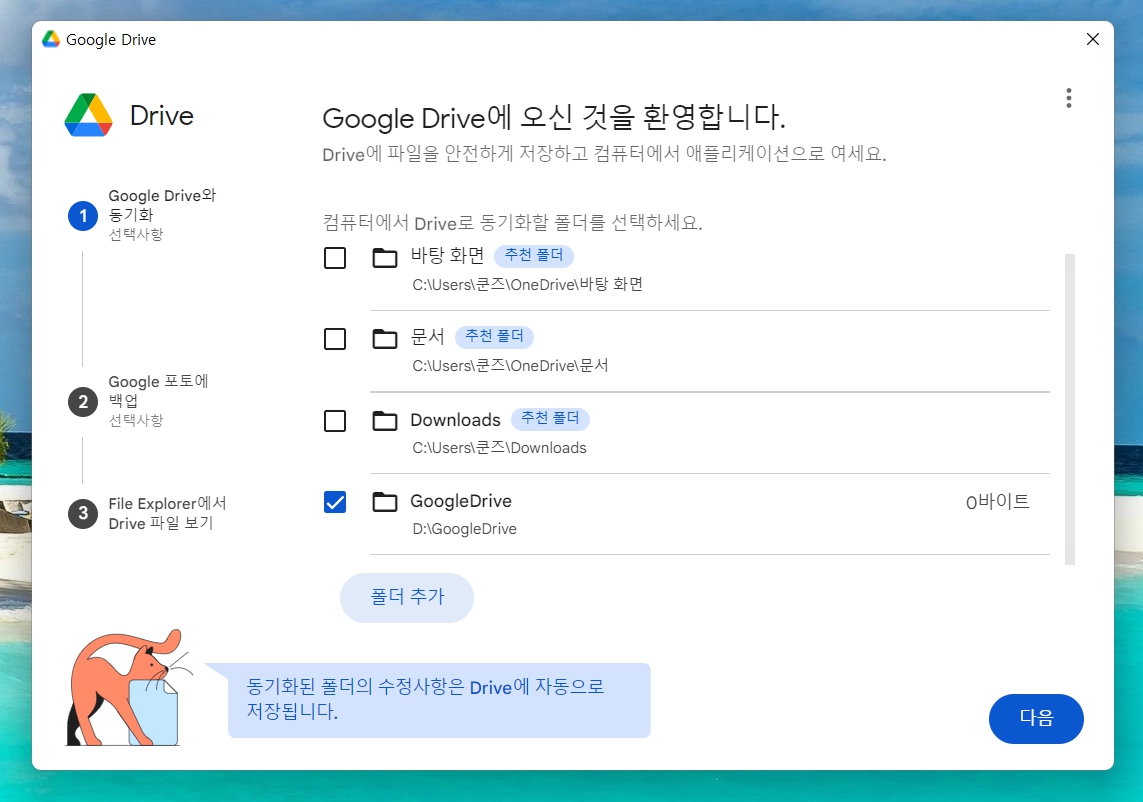Click the Google Drive에 오신 것을 환영합니다 heading
The image size is (1143, 802).
click(x=554, y=117)
